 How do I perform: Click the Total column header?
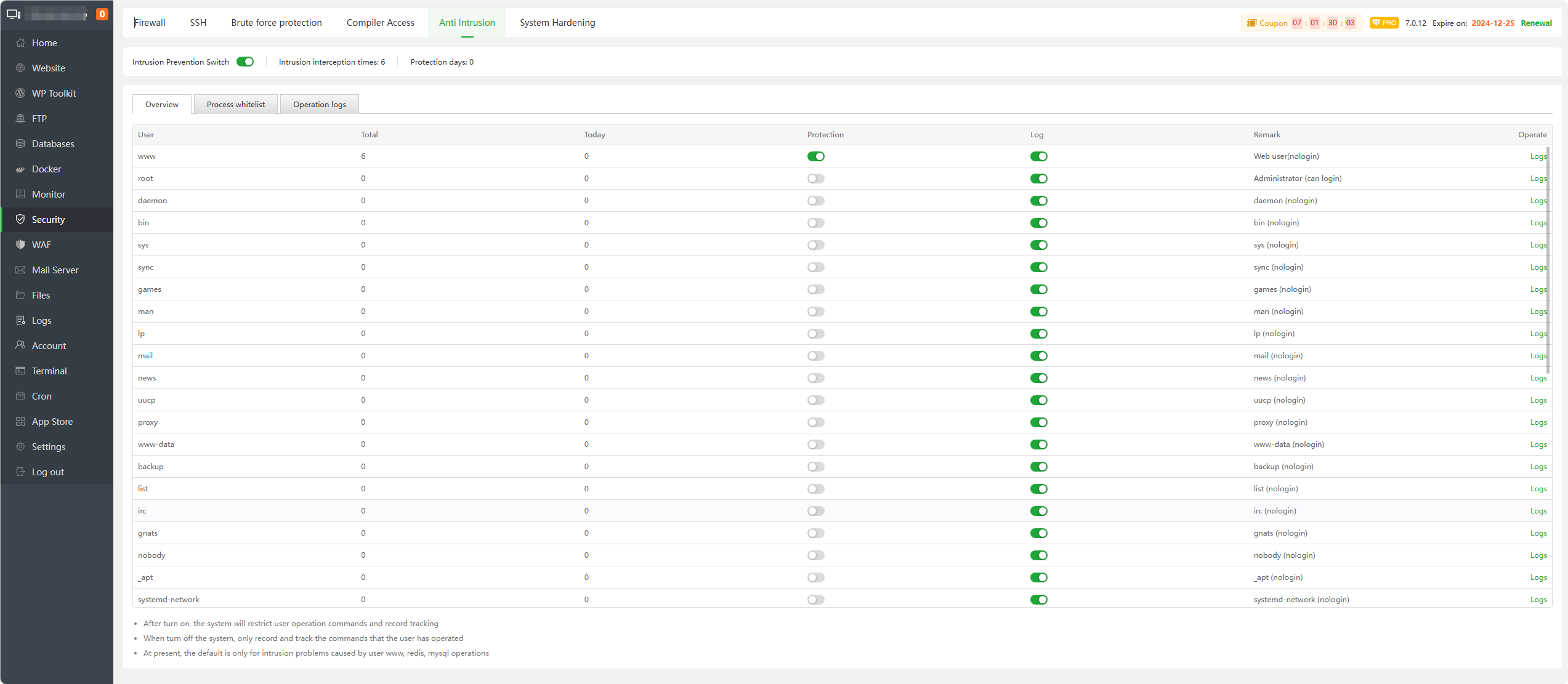[x=370, y=134]
